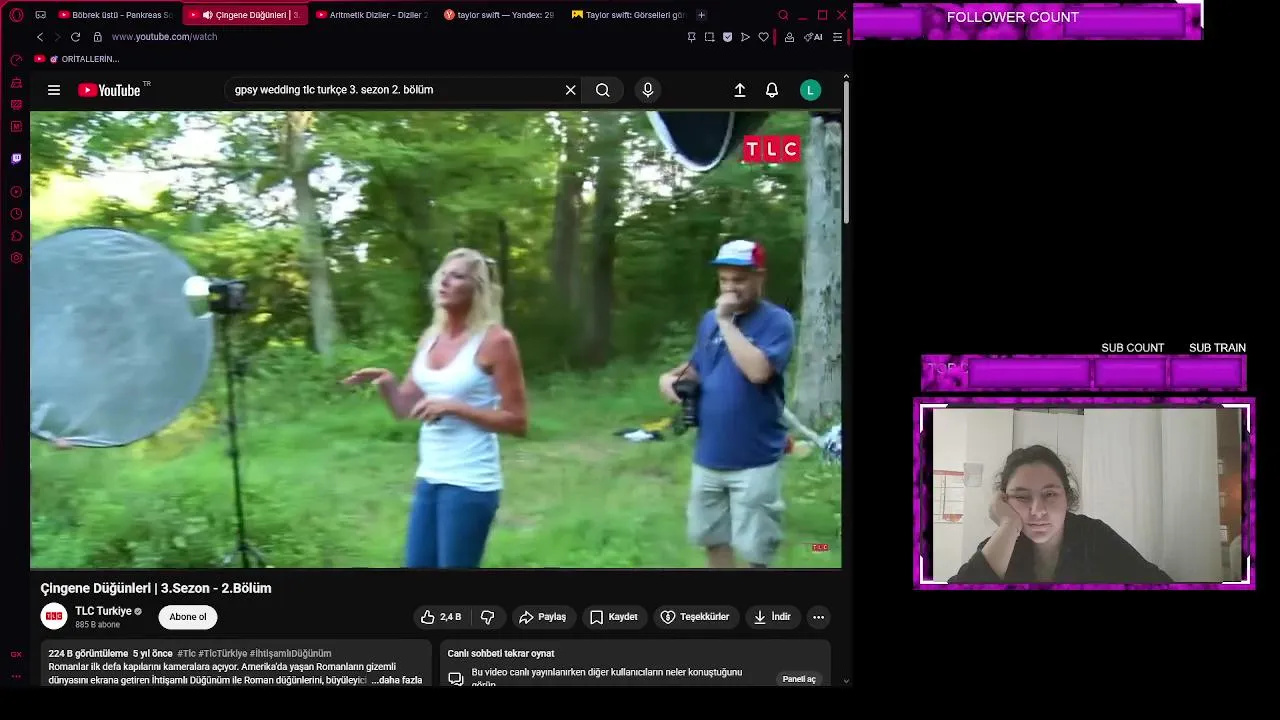
Task: Pin the page with the pinboard icon
Action: (x=691, y=37)
